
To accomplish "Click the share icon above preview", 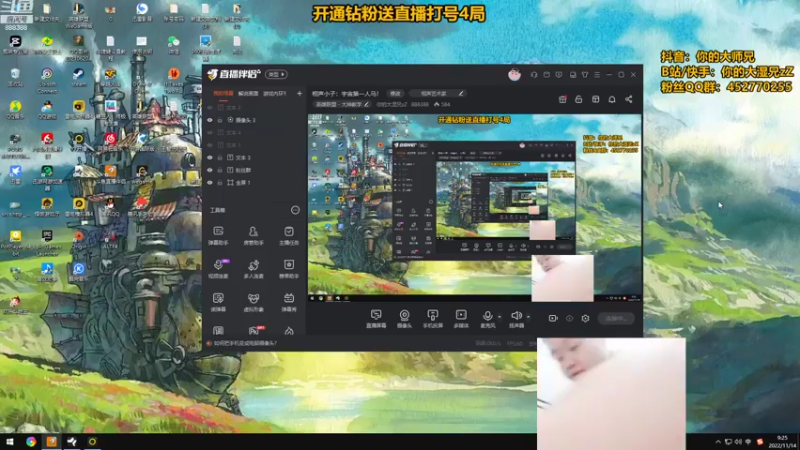I will pyautogui.click(x=629, y=99).
